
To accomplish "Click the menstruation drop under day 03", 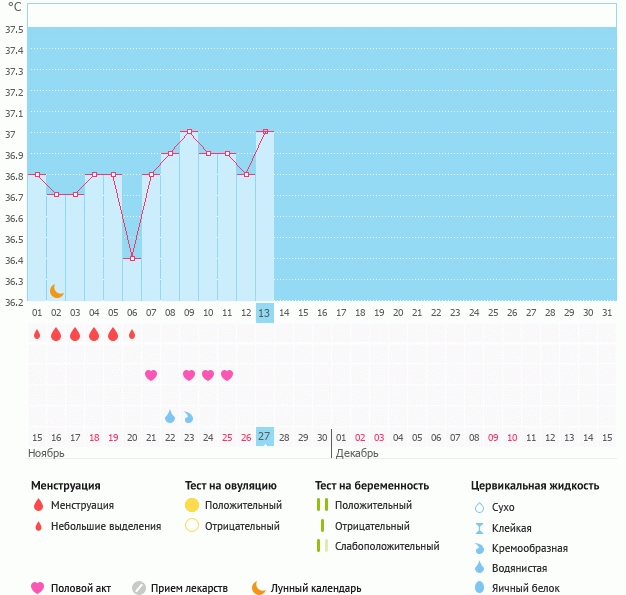I will pos(75,334).
